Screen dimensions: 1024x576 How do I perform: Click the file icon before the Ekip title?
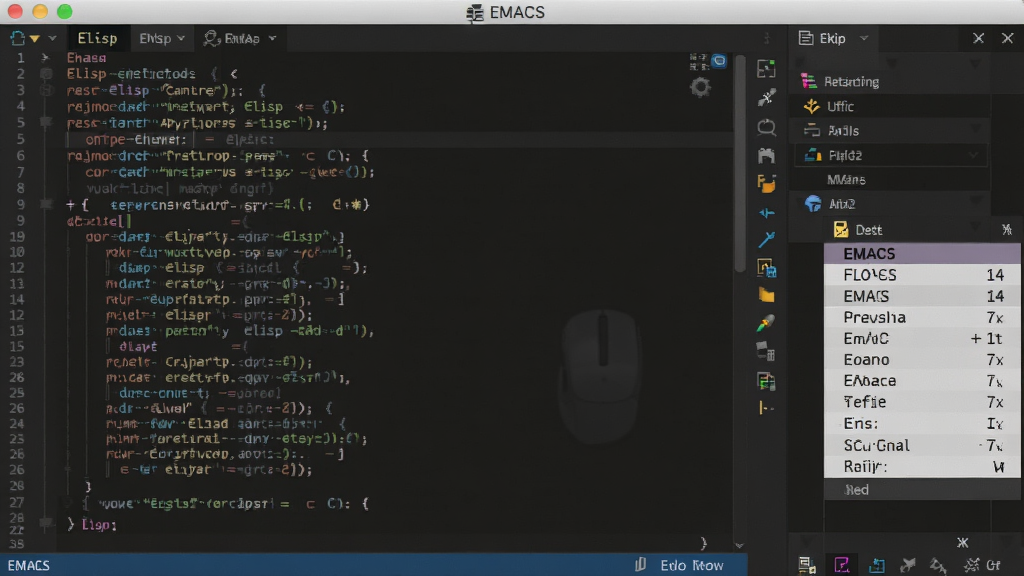click(x=806, y=39)
